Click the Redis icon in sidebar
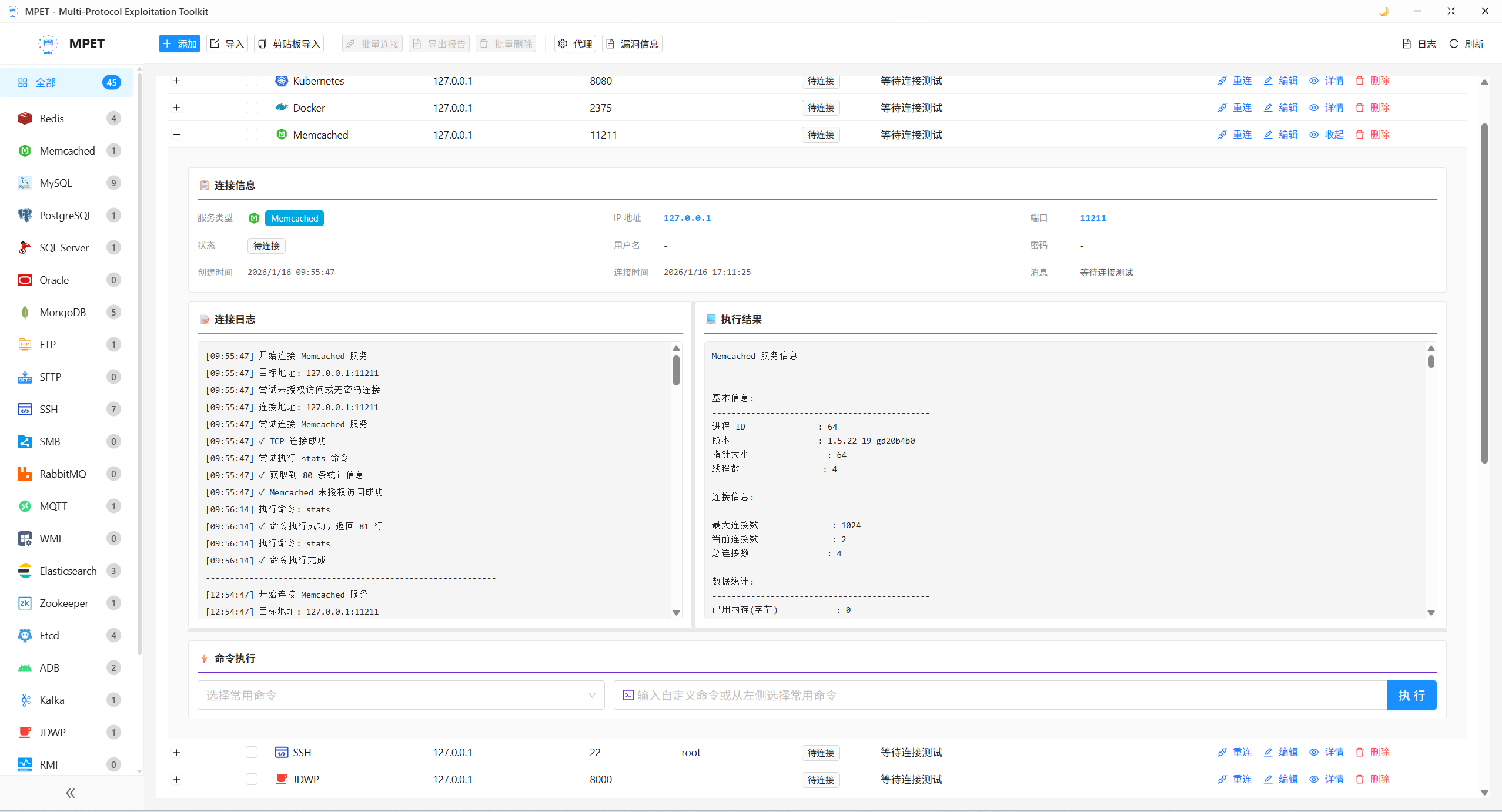1502x812 pixels. [25, 118]
